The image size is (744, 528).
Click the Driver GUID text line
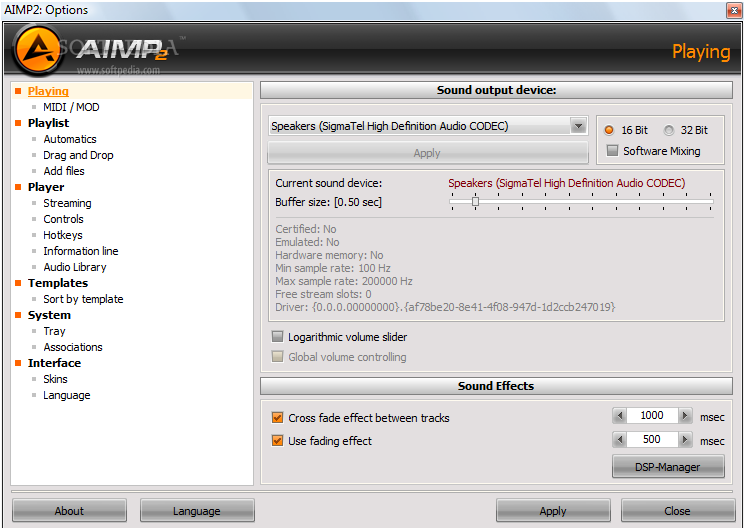[x=445, y=307]
